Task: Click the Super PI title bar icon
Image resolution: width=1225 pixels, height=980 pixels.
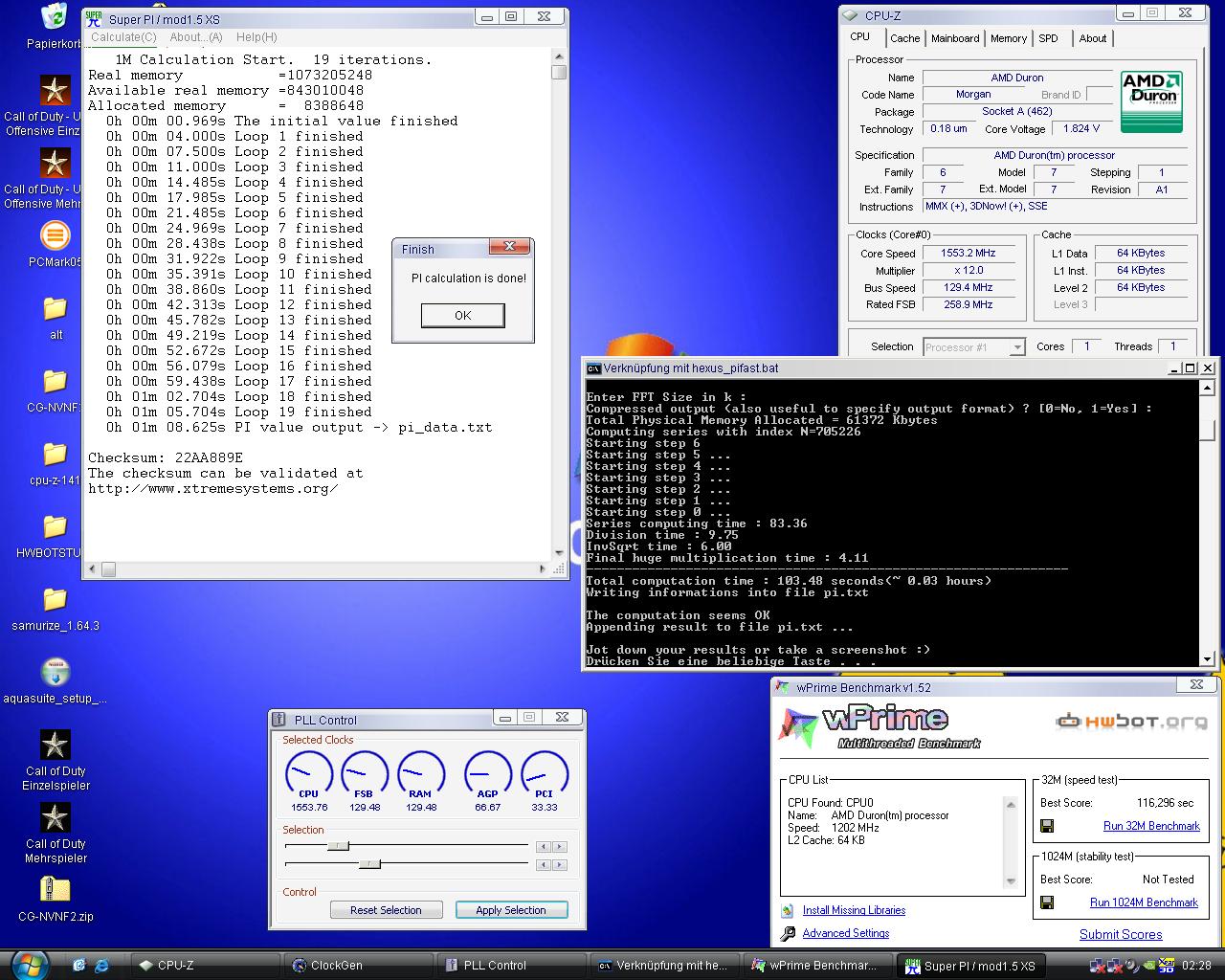Action: (x=93, y=18)
